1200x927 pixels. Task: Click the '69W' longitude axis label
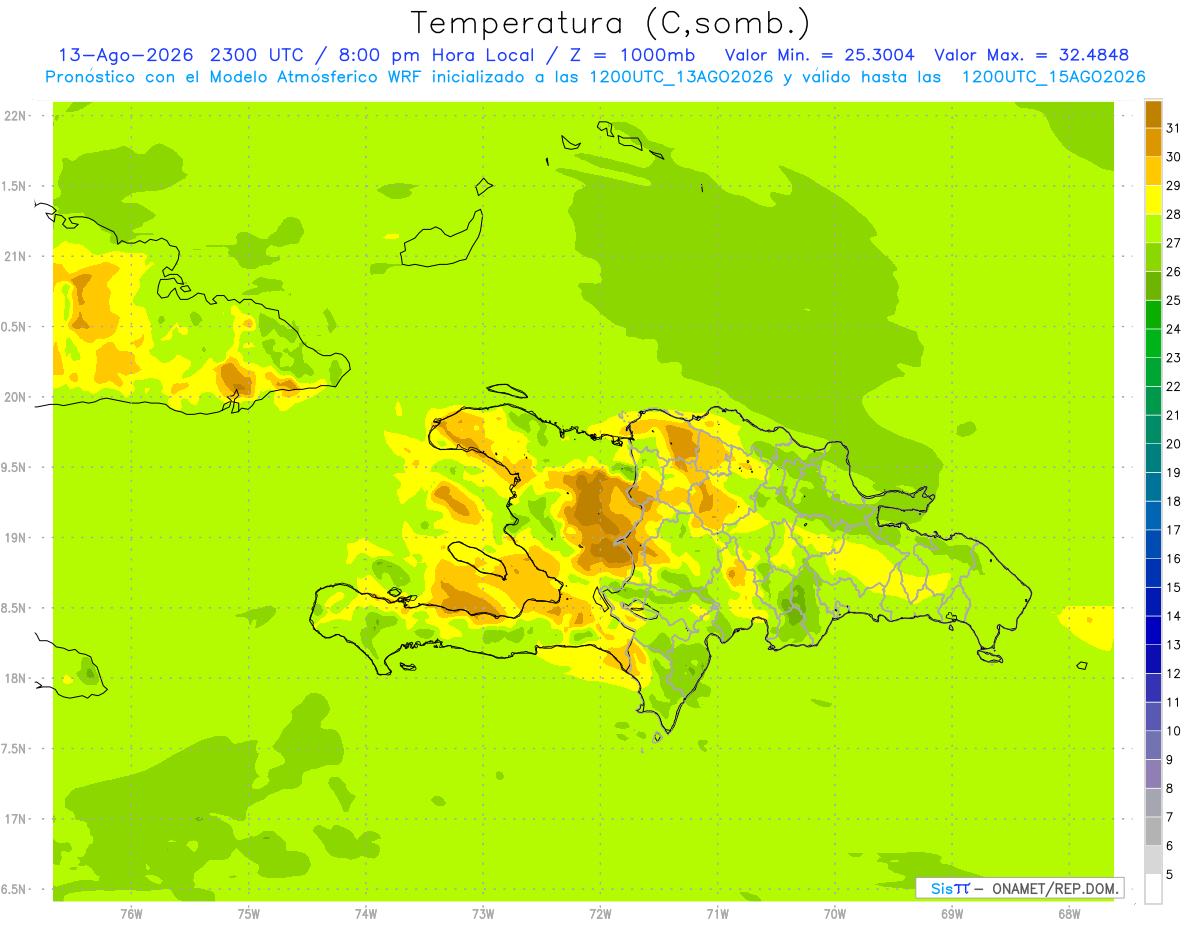click(952, 915)
